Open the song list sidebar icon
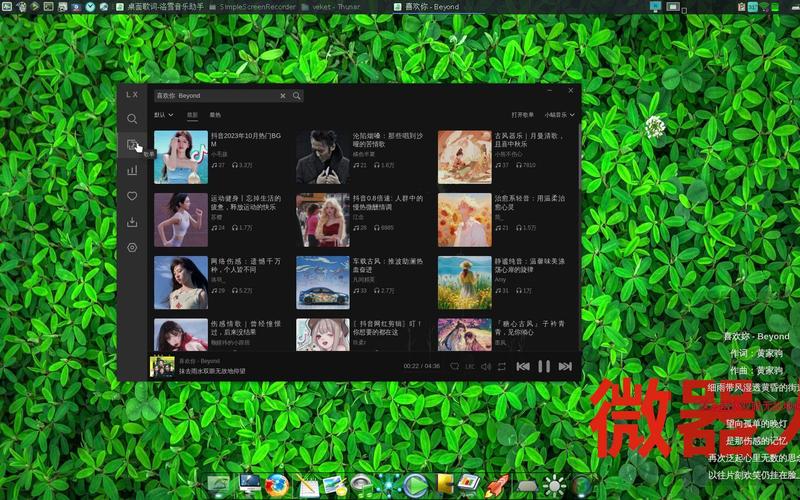Screen dimensions: 800x500 [132, 144]
